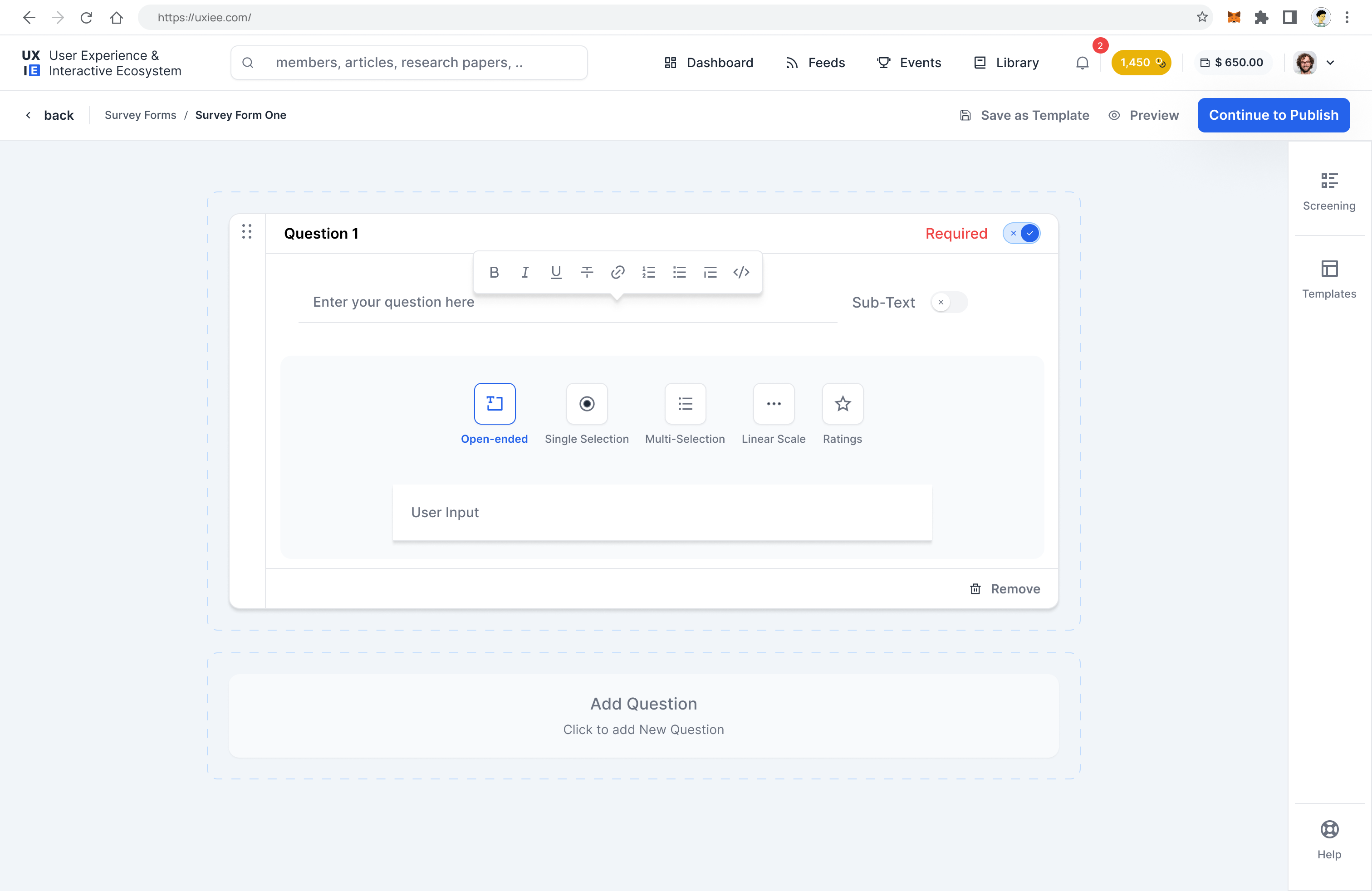Remove Question 1

[x=1005, y=589]
